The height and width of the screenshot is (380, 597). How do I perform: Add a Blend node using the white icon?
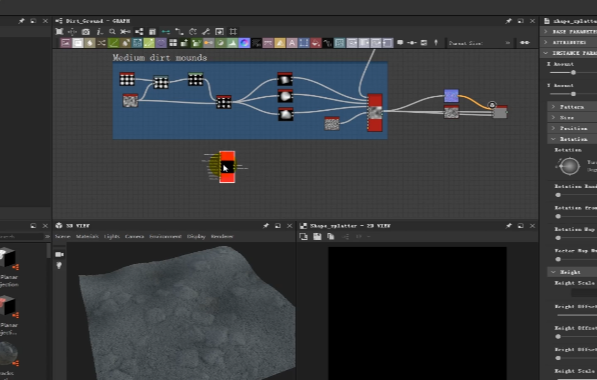(x=78, y=43)
